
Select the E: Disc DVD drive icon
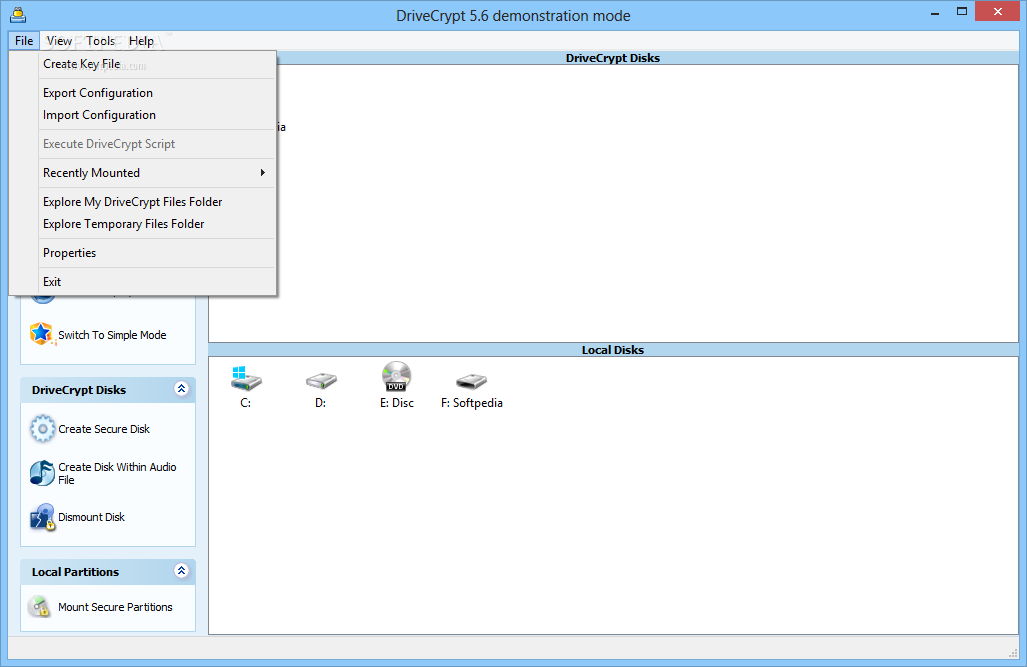[396, 377]
